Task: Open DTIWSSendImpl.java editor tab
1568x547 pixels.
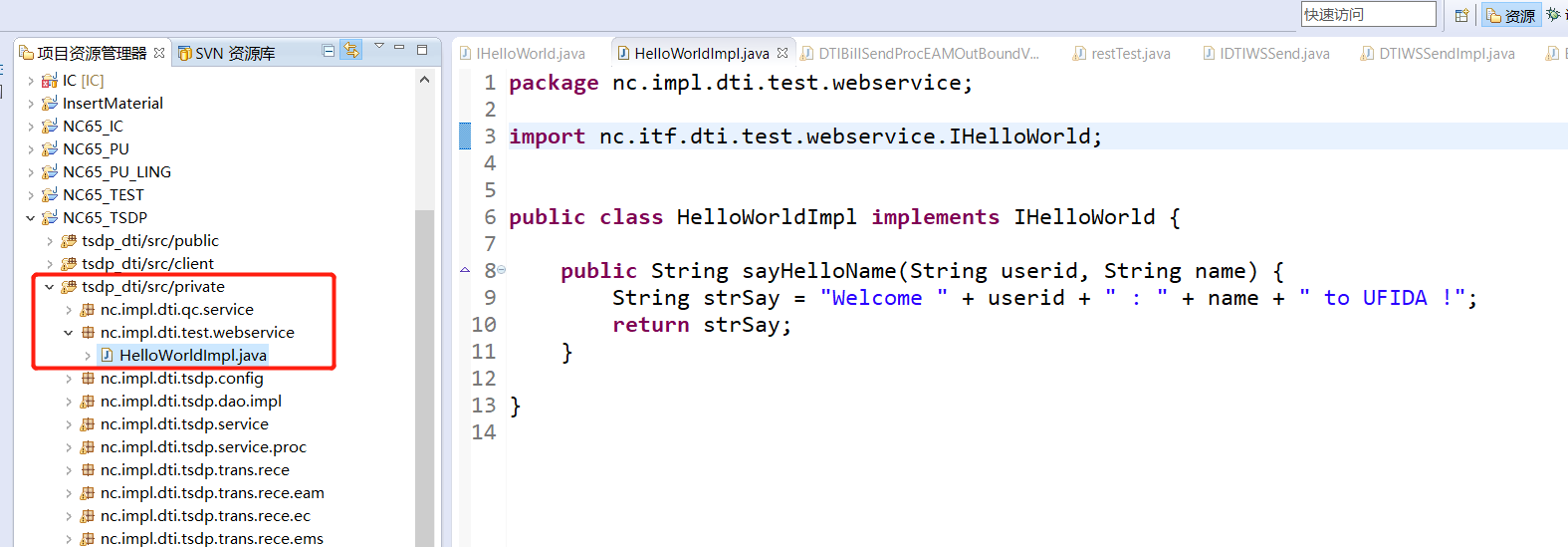Action: pyautogui.click(x=1438, y=54)
